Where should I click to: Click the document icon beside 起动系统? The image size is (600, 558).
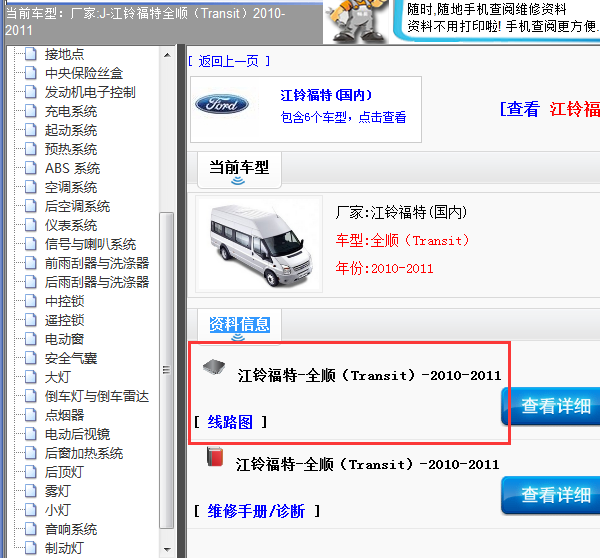click(31, 130)
